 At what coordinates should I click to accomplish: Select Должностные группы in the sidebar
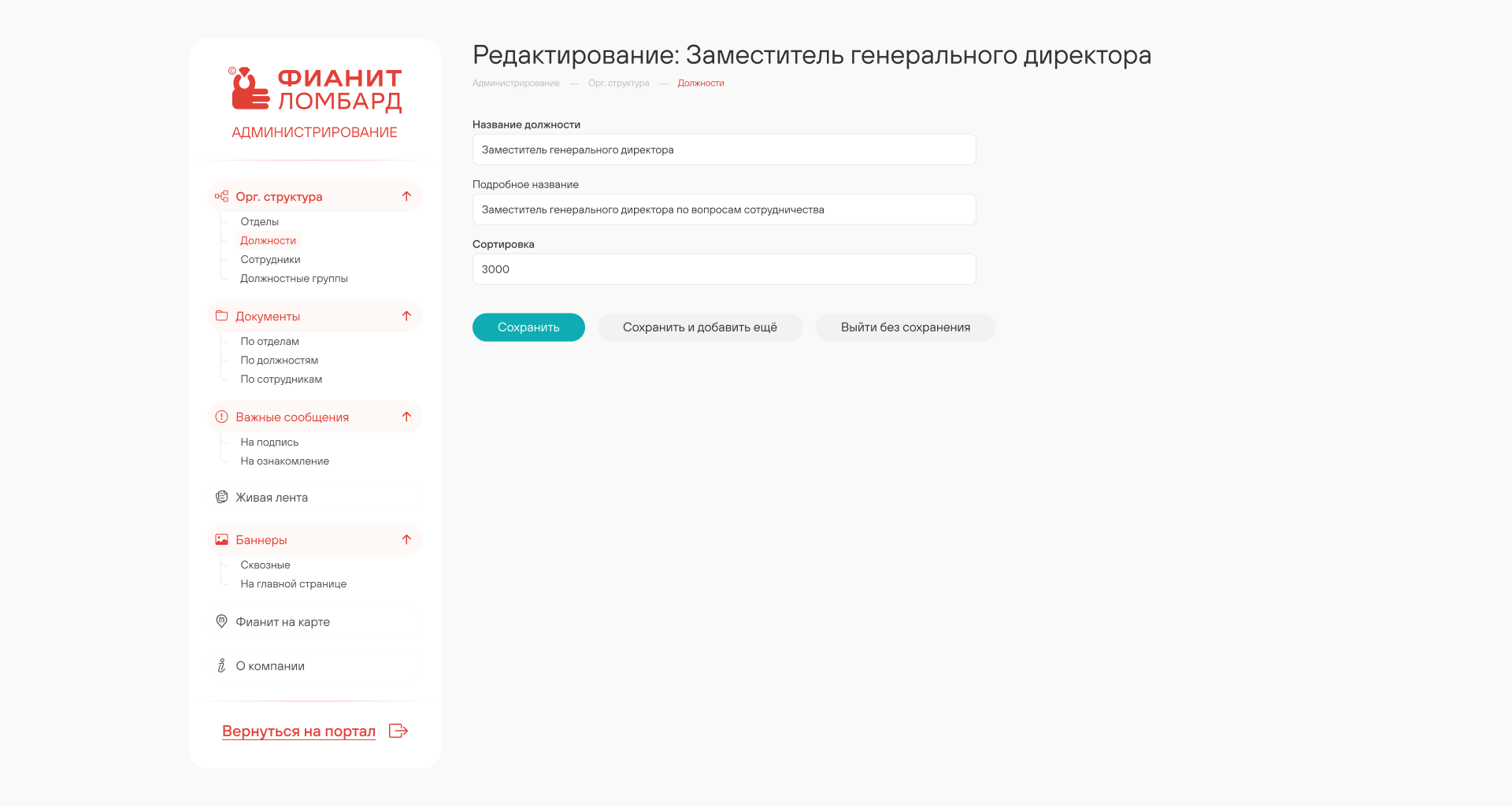[294, 278]
